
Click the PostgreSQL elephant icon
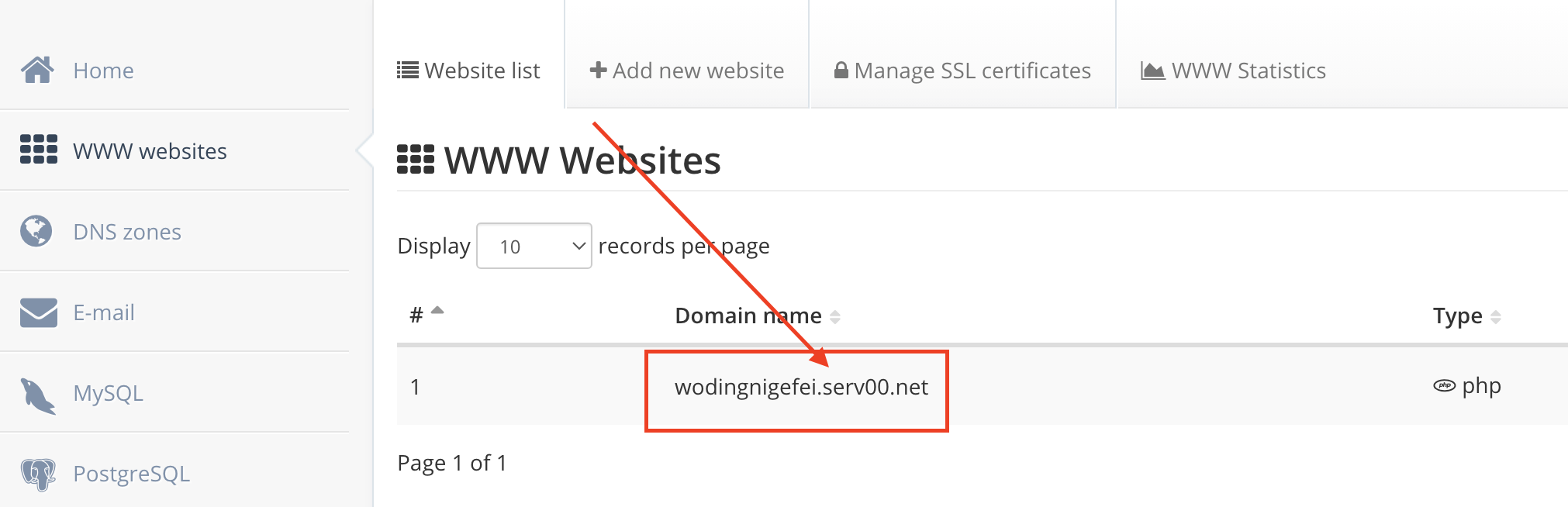click(x=38, y=474)
